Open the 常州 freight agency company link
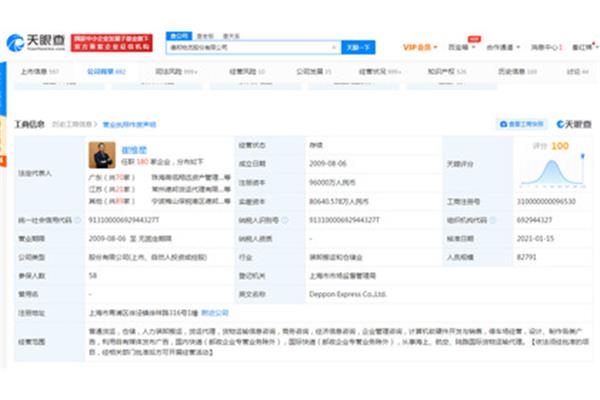The width and height of the screenshot is (600, 400). (x=191, y=189)
